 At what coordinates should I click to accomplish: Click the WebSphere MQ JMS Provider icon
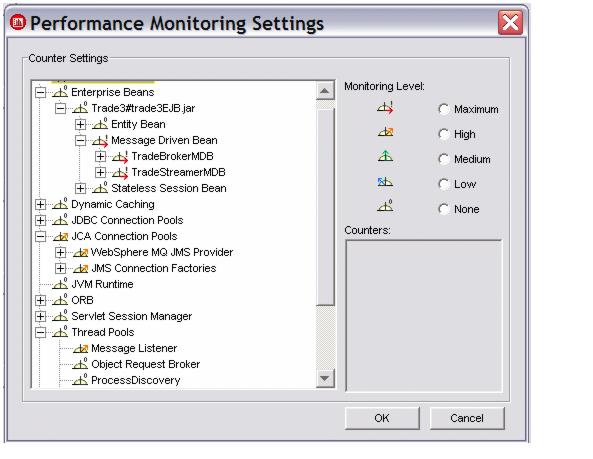(x=80, y=253)
